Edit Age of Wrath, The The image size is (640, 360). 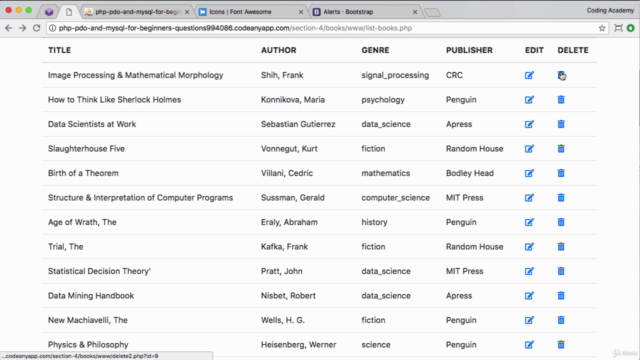[529, 222]
